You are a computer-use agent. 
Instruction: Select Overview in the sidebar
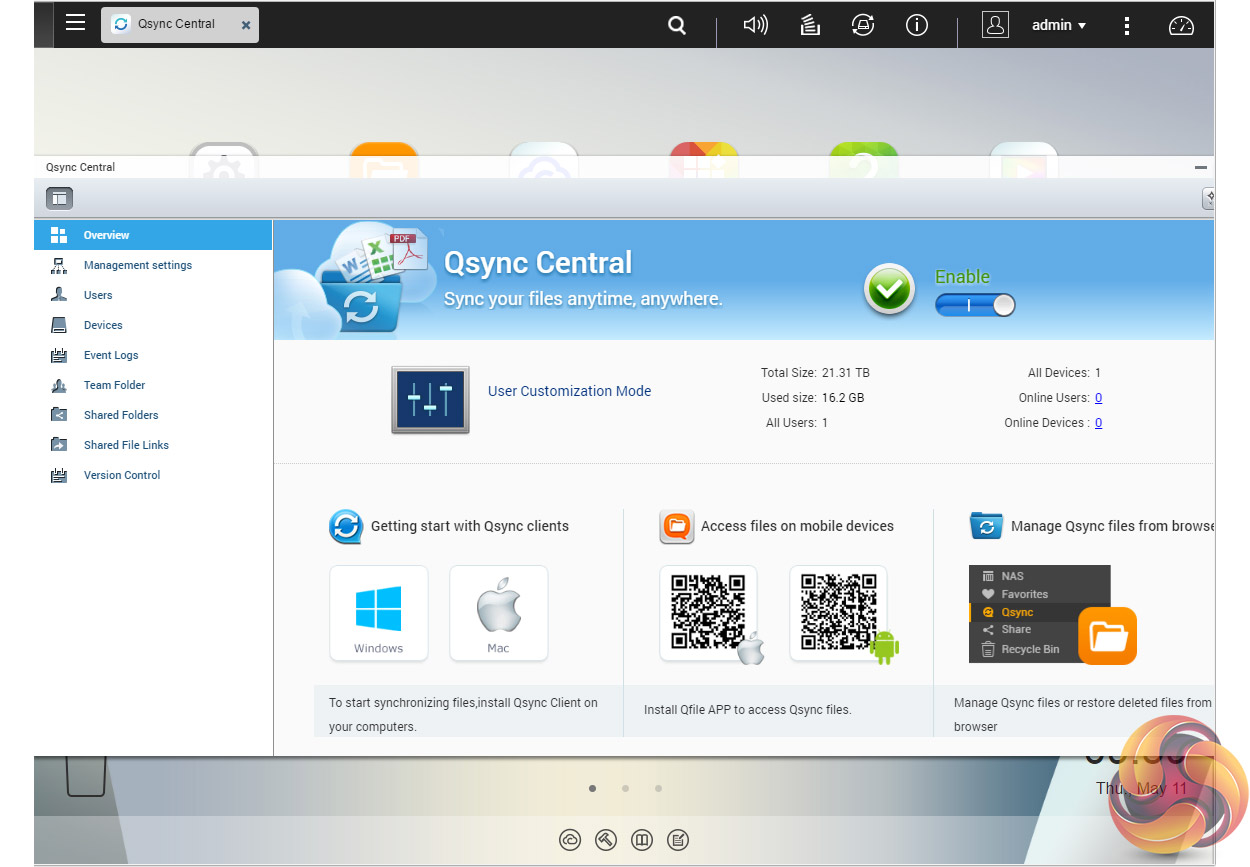[153, 235]
